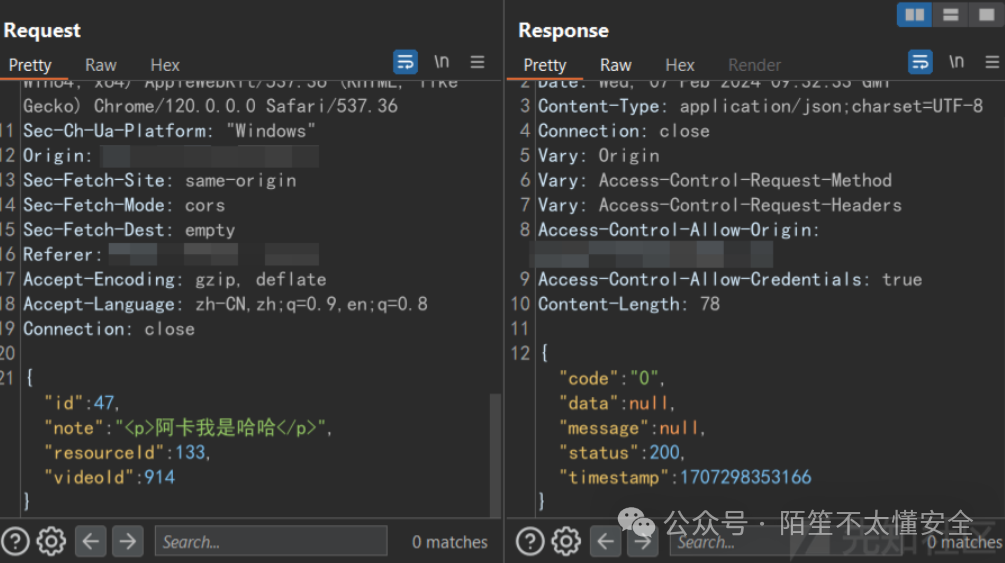
Task: Click the Referer header in Request
Action: click(x=170, y=255)
